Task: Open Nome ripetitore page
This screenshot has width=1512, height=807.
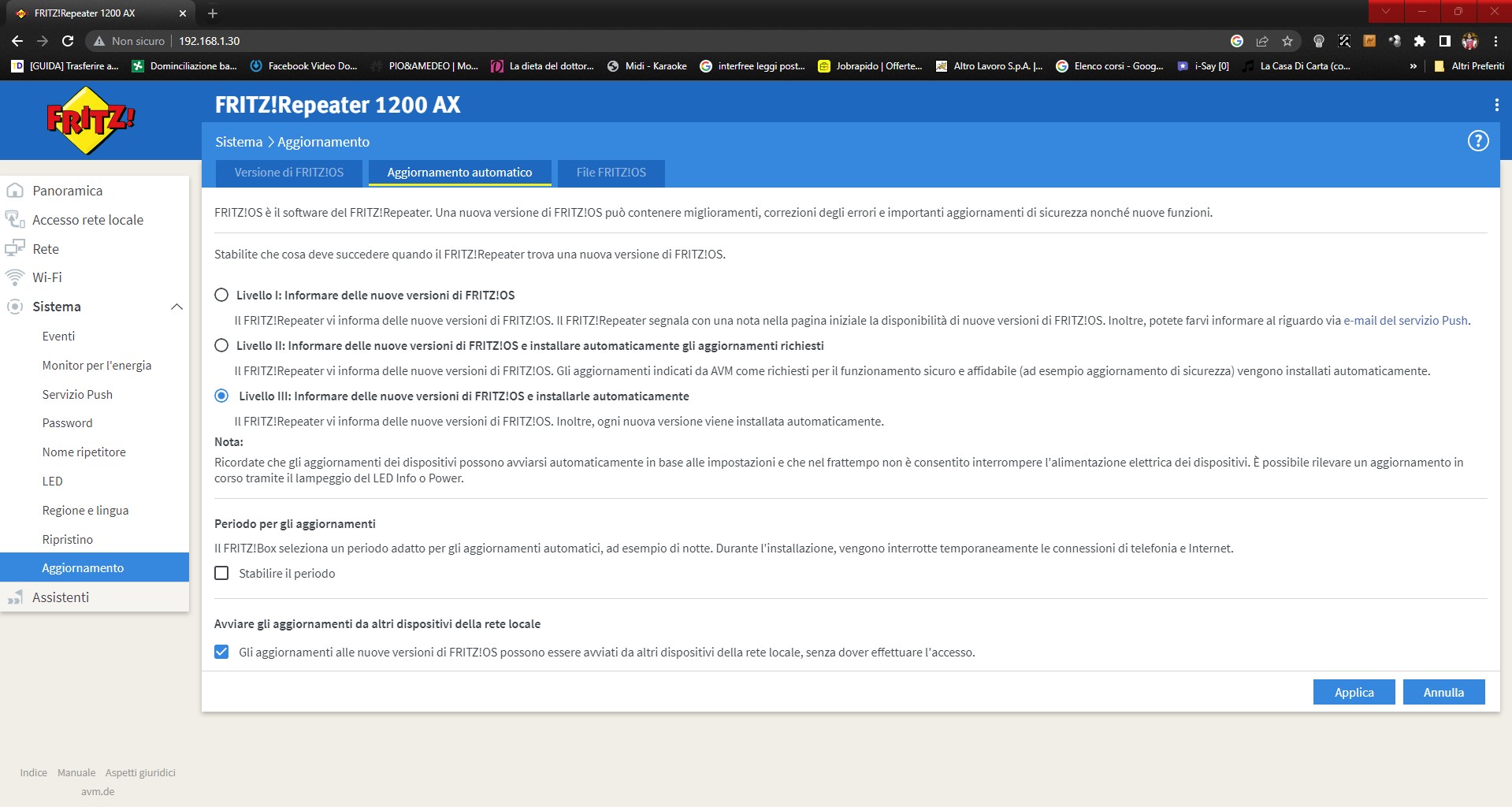Action: tap(84, 452)
